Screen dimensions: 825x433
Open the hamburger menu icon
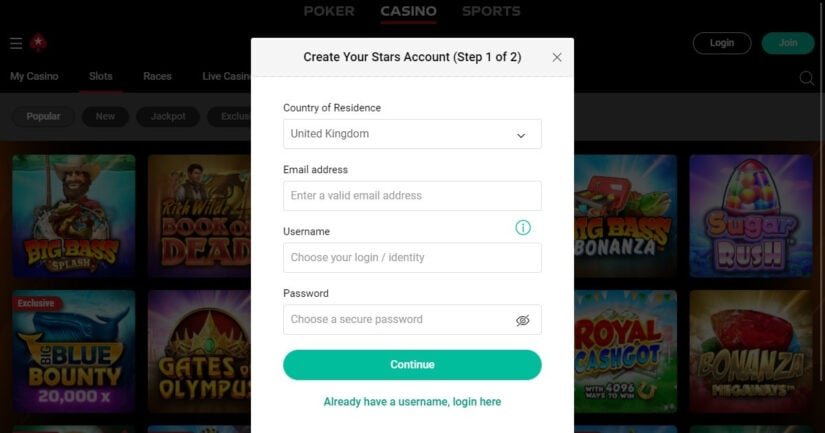pos(16,43)
